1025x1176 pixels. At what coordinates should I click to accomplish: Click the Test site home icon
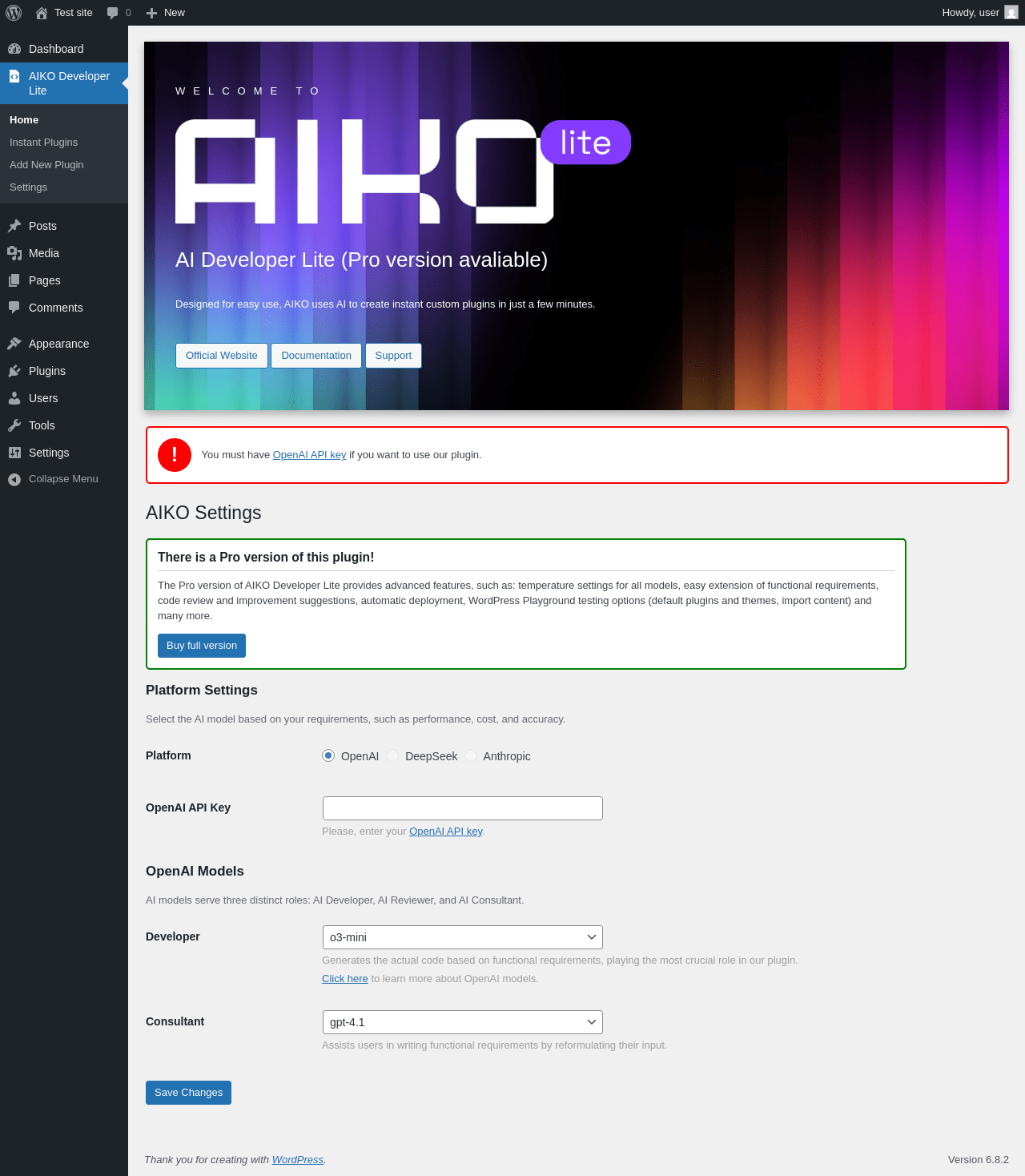[42, 13]
